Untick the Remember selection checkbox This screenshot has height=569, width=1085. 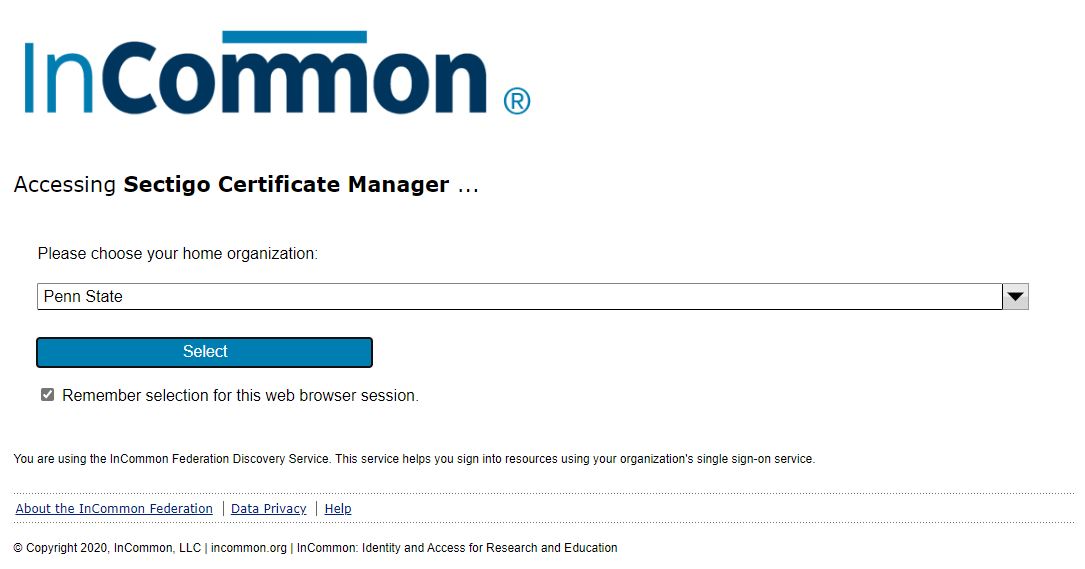(x=47, y=395)
